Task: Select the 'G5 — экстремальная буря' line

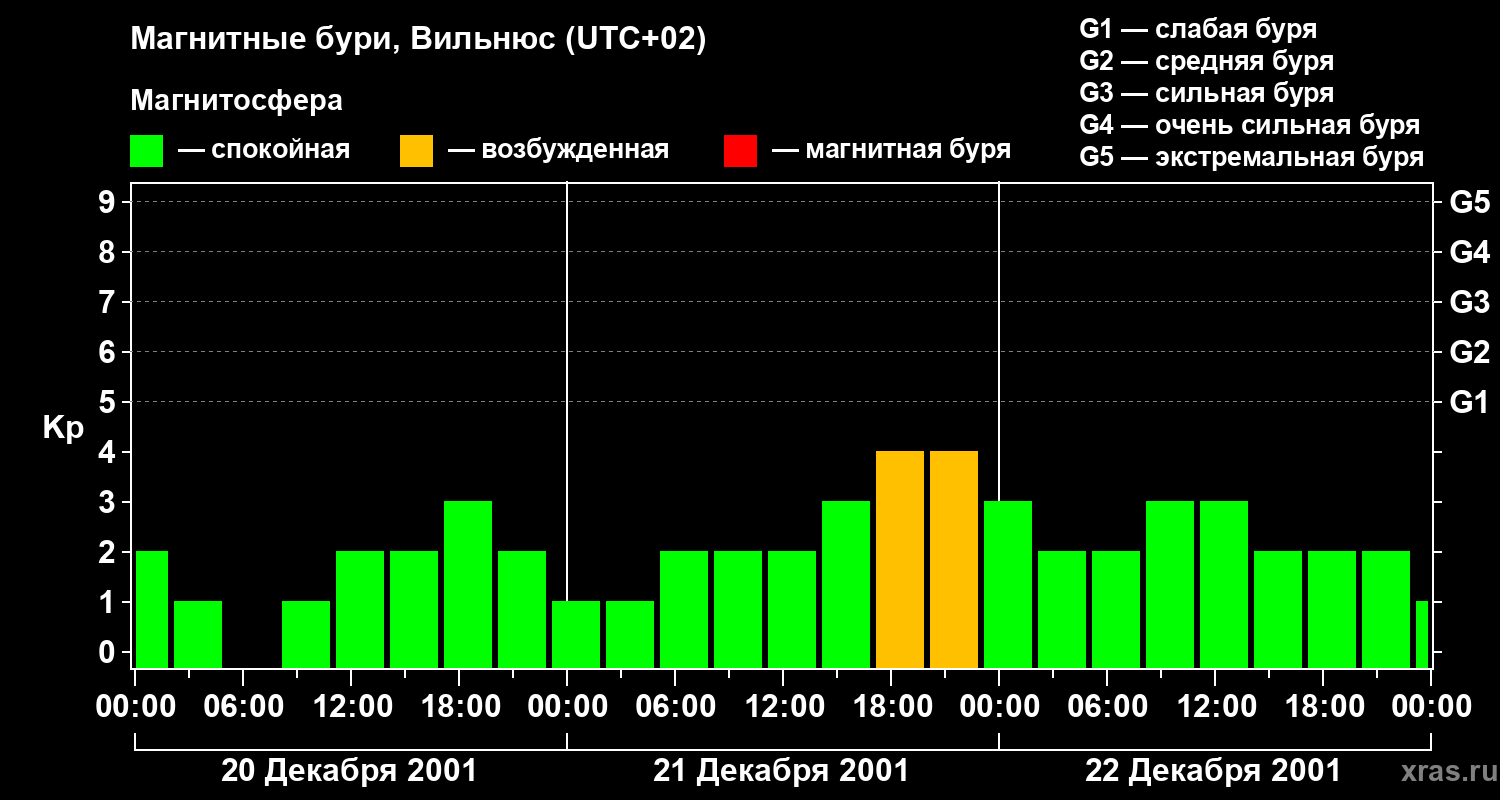Action: 1252,157
